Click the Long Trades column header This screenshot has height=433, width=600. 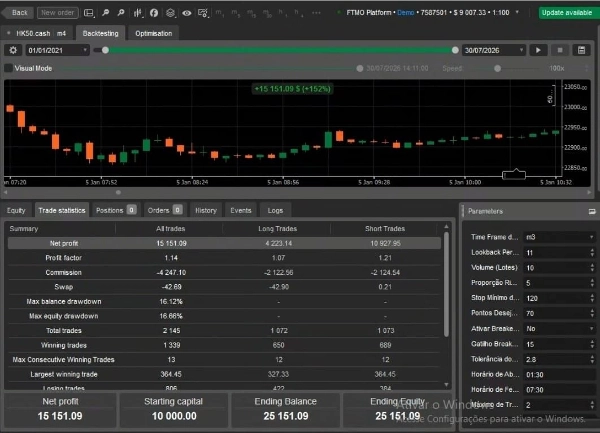(x=277, y=229)
